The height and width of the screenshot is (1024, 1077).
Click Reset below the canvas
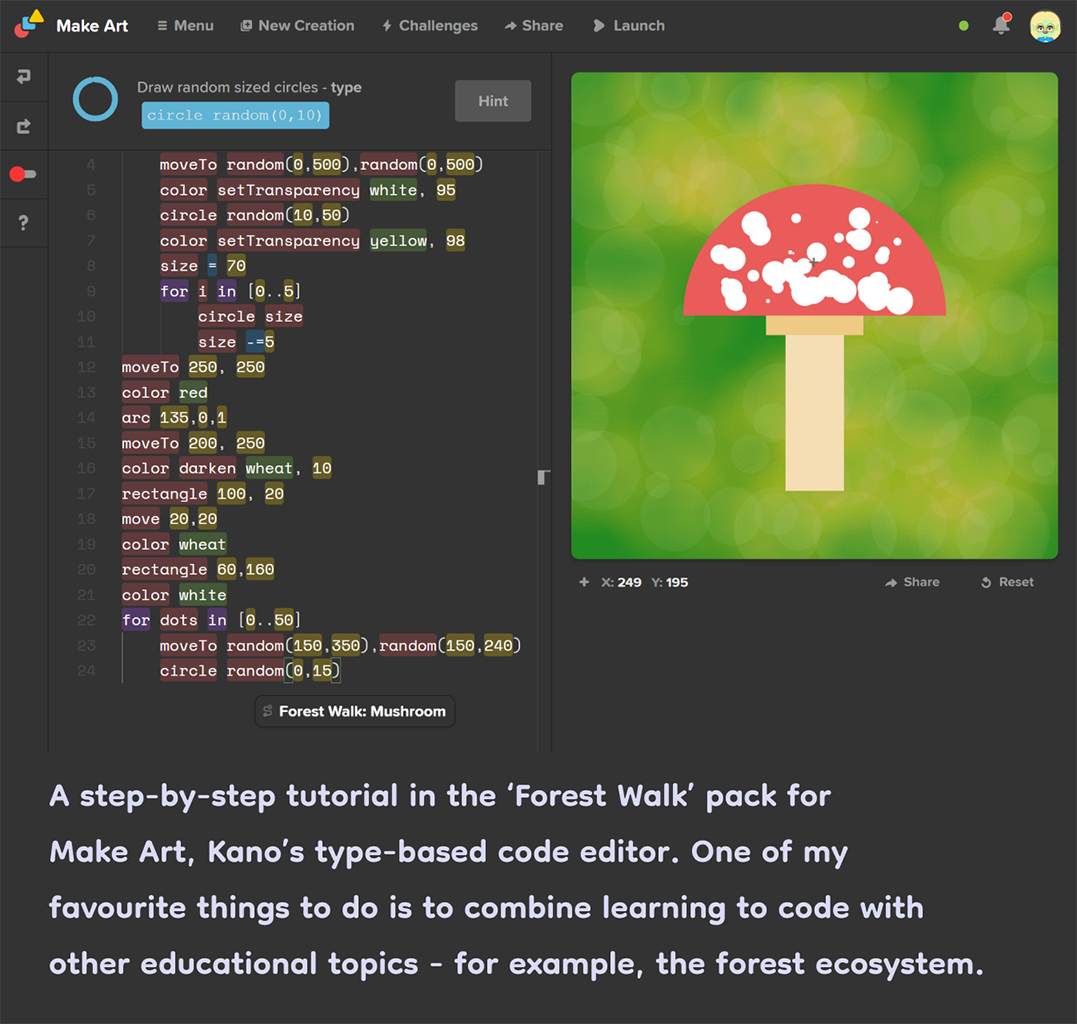tap(1007, 582)
